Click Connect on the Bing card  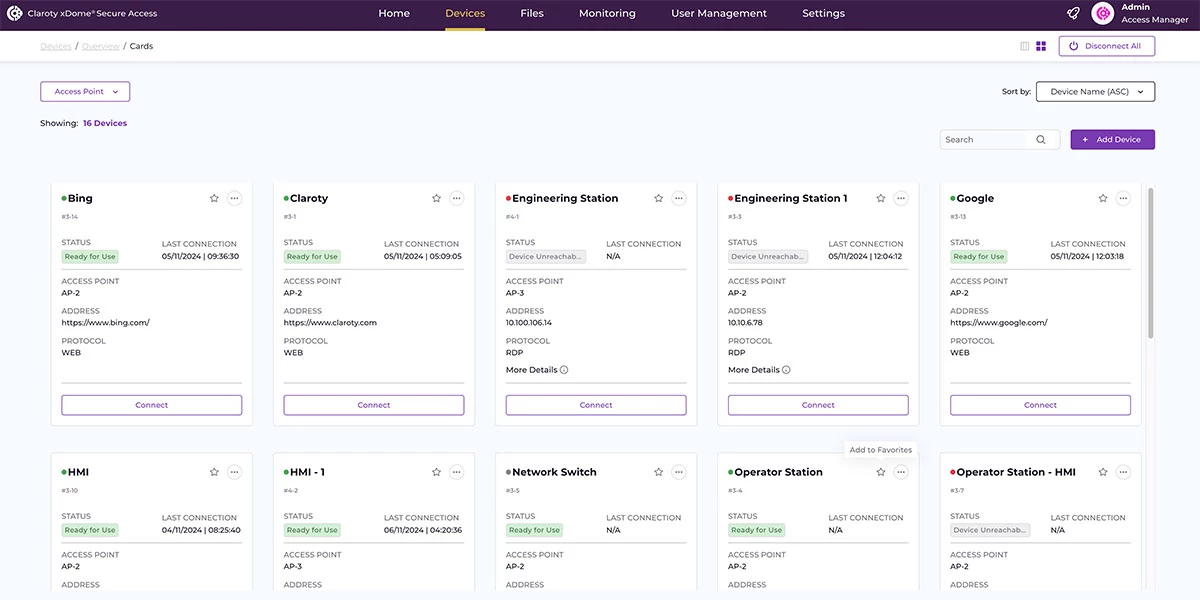(x=152, y=405)
